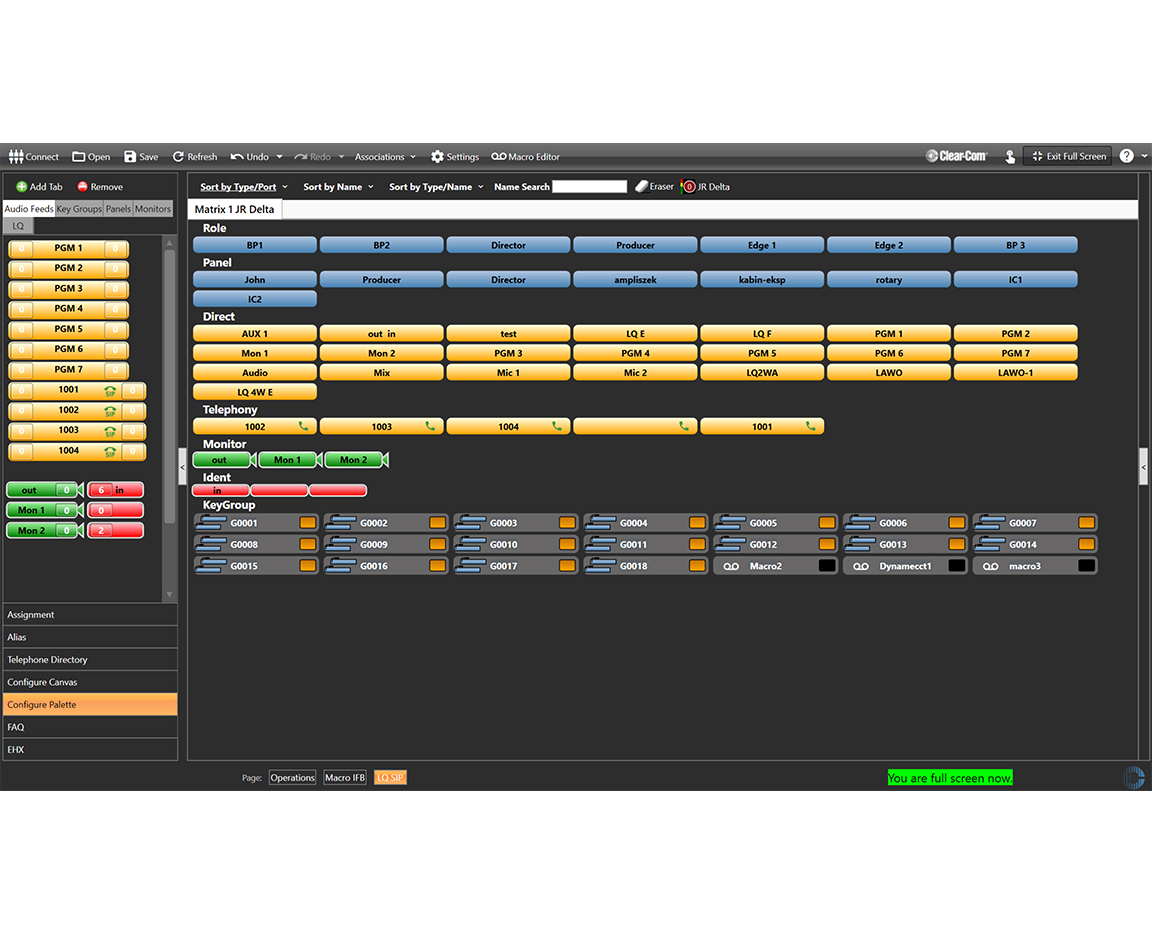1152x934 pixels.
Task: Expand the right side panel arrow handle
Action: [1143, 466]
